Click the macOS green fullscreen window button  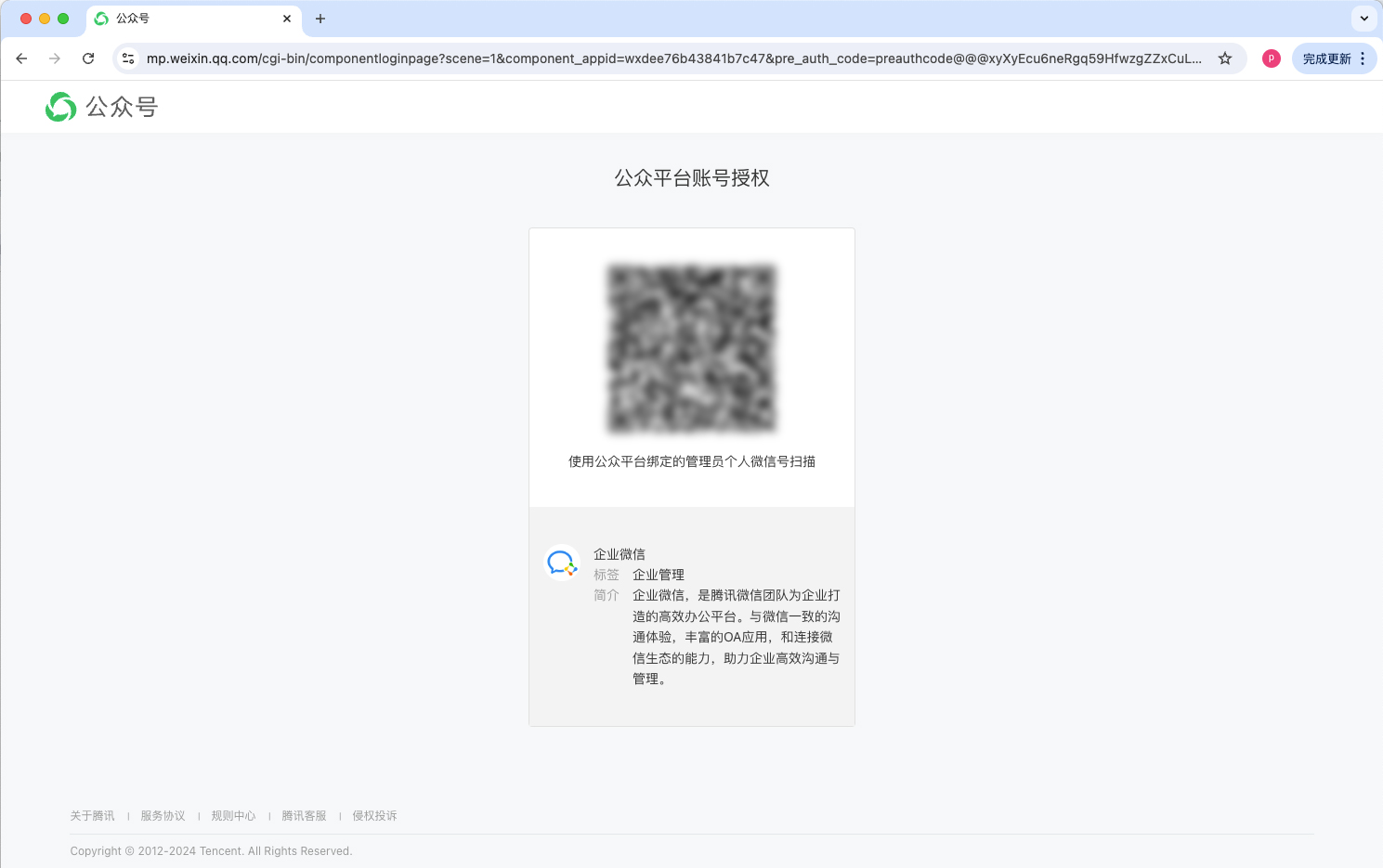coord(63,19)
